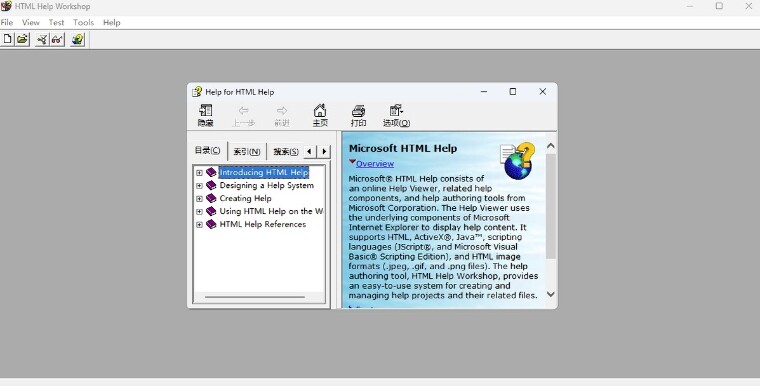The width and height of the screenshot is (760, 386).
Task: Select the Introducing HTML Help topic
Action: (x=264, y=172)
